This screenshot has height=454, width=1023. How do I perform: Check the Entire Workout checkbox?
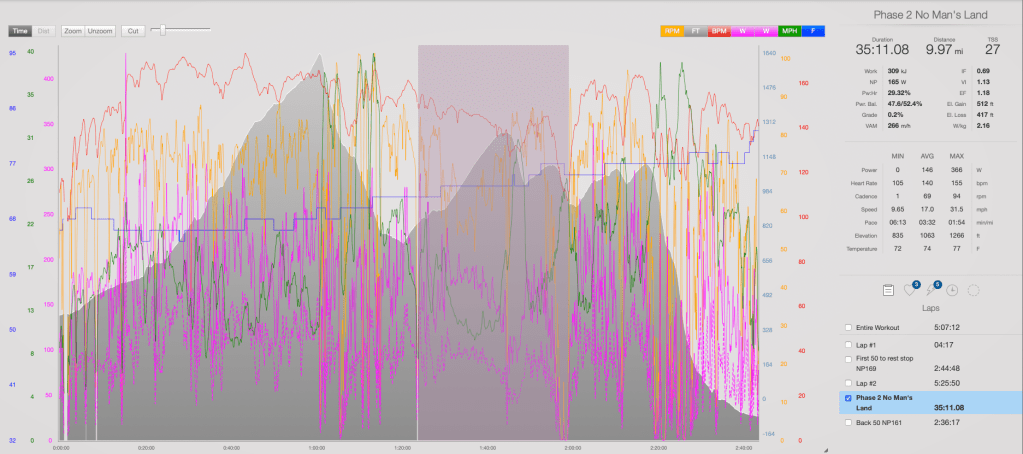[x=849, y=327]
